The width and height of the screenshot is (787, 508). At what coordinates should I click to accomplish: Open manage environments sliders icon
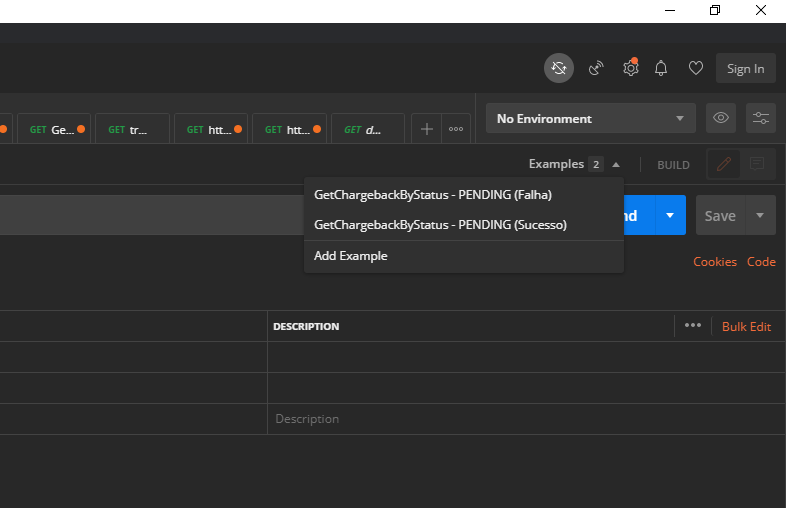tap(760, 118)
